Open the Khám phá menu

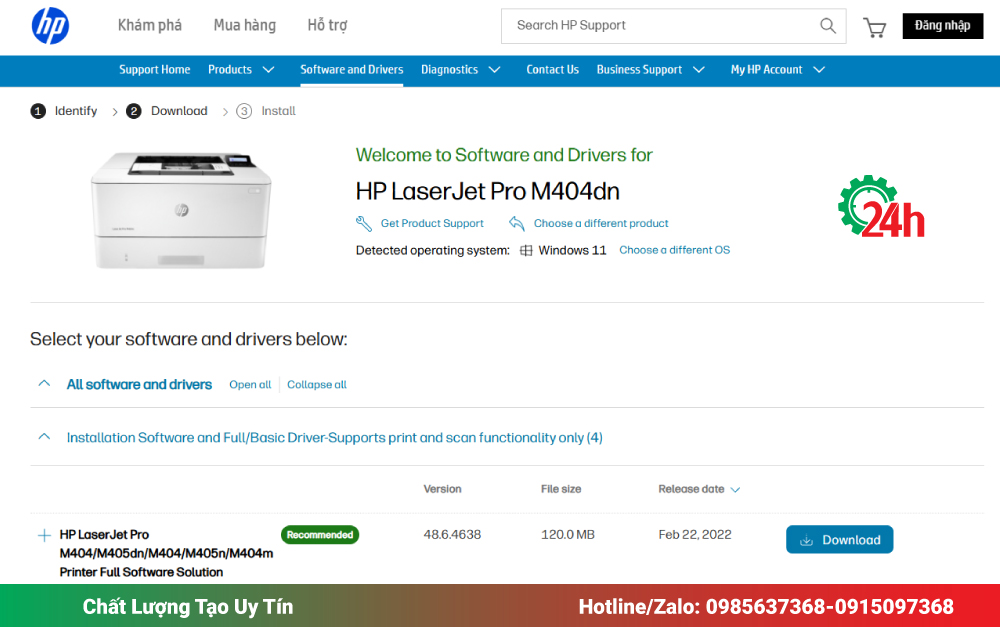(x=150, y=26)
